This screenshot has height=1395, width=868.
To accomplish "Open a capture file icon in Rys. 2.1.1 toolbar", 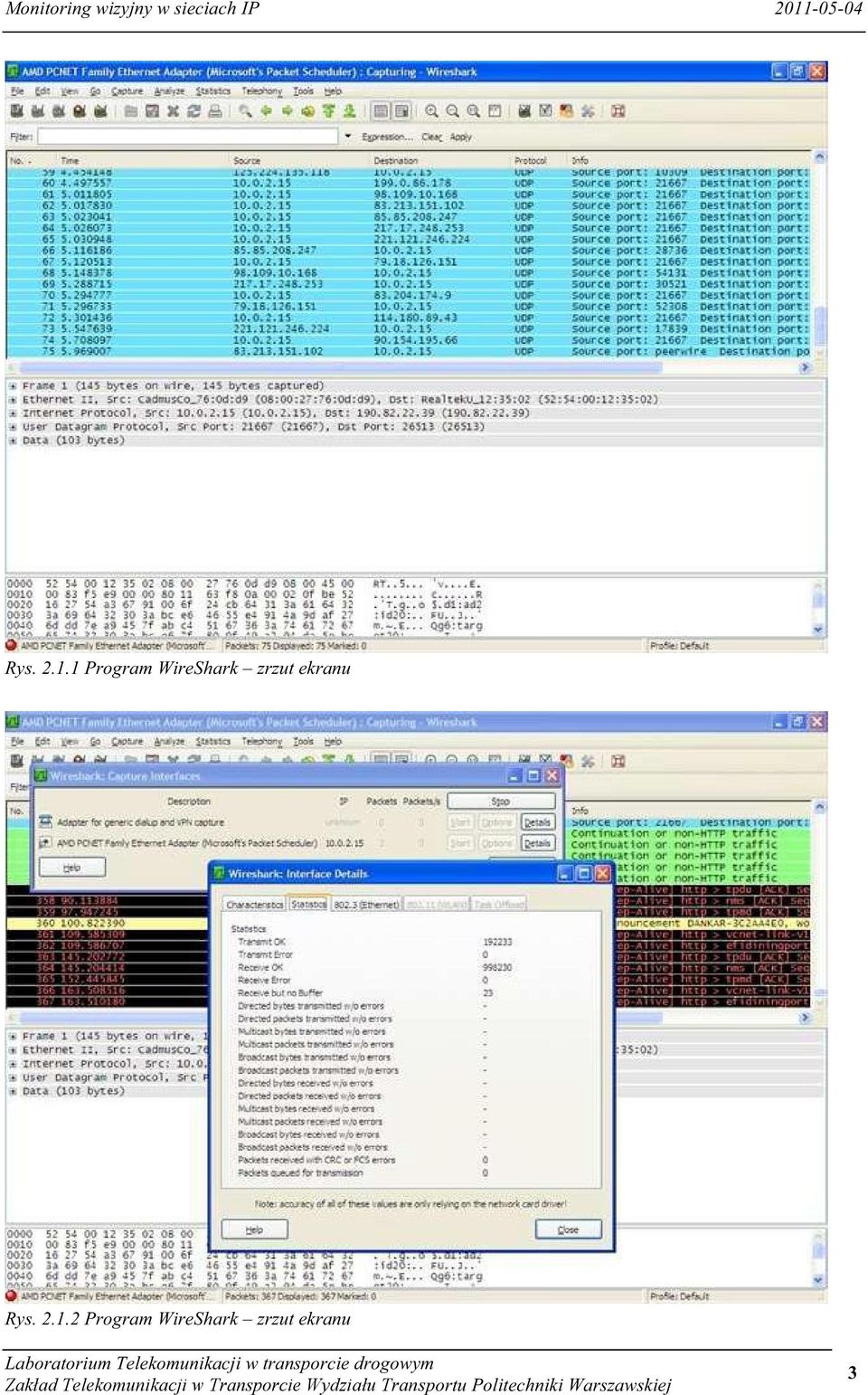I will (x=131, y=111).
